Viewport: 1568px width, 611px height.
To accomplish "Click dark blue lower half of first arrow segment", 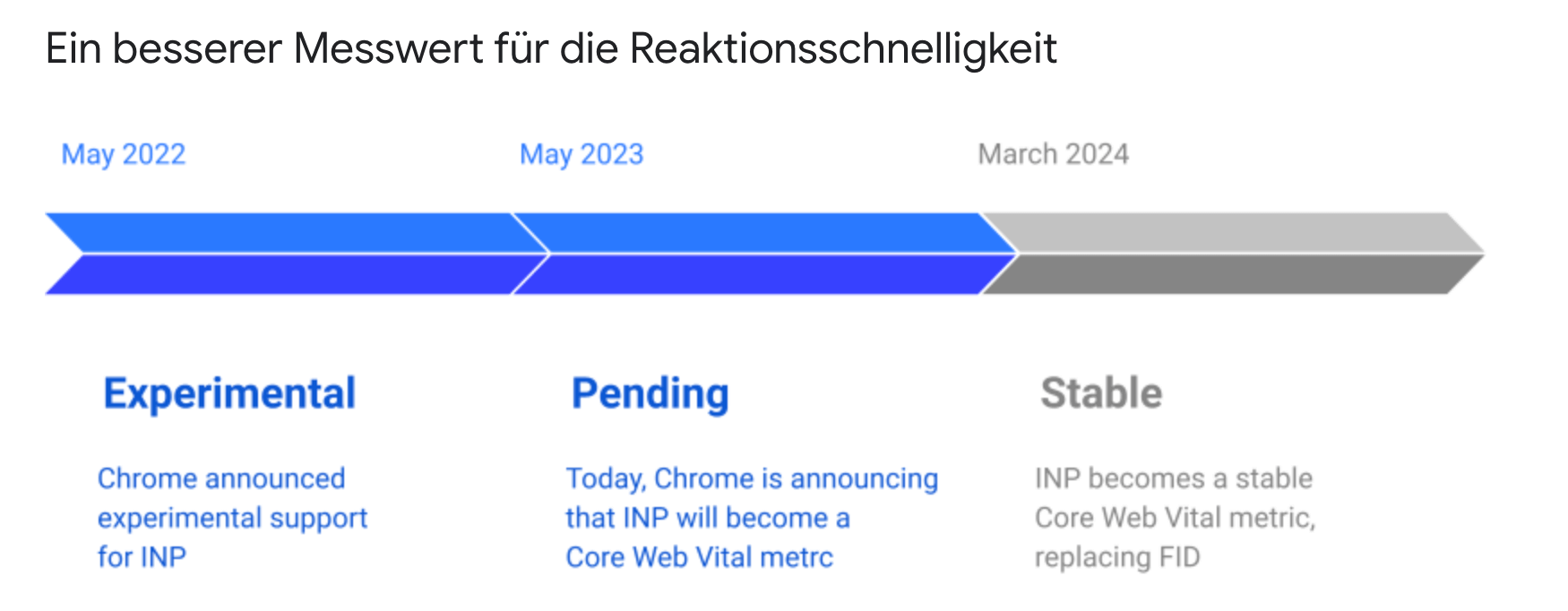I will point(287,274).
